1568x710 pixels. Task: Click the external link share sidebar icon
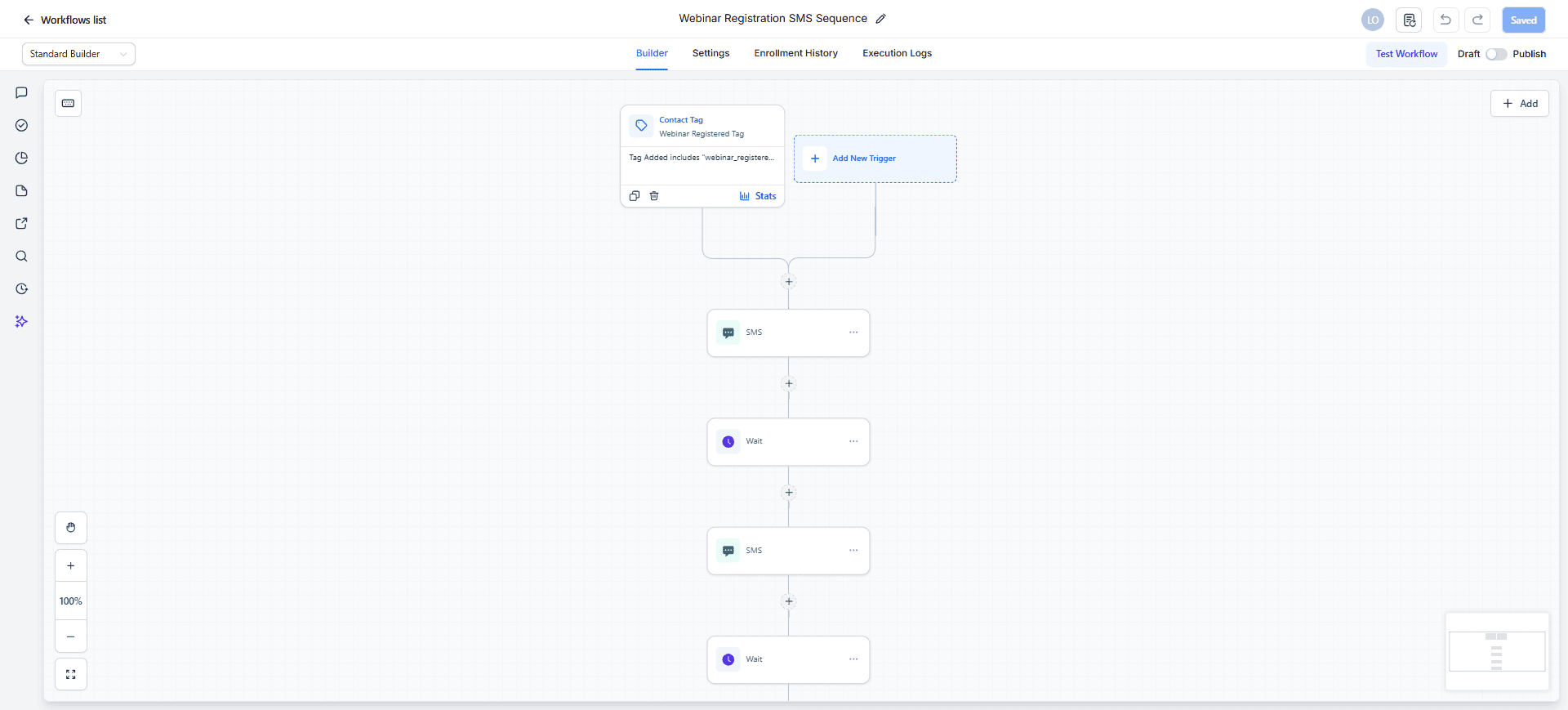click(x=22, y=224)
